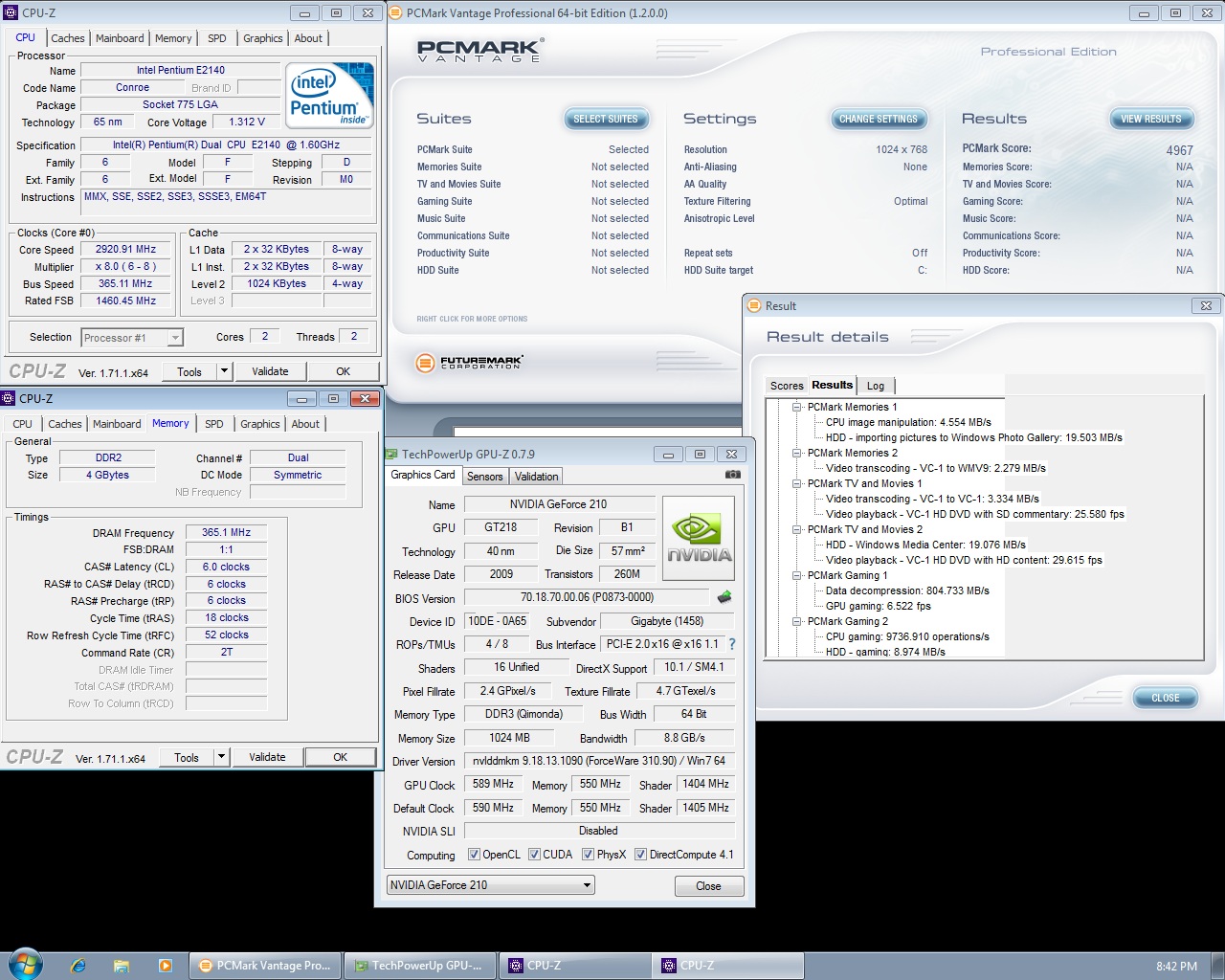
Task: Open the NVIDIA GeForce 210 GPU dropdown
Action: [490, 885]
